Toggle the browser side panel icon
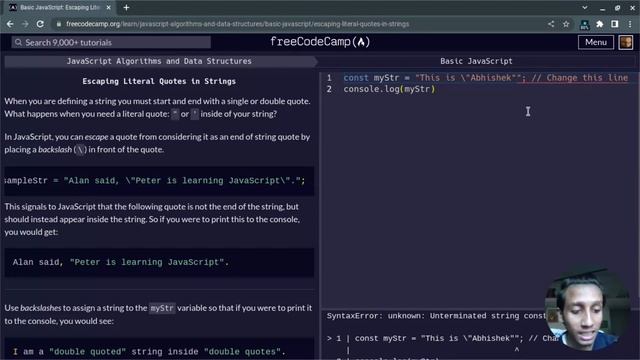640x360 pixels. tap(615, 24)
